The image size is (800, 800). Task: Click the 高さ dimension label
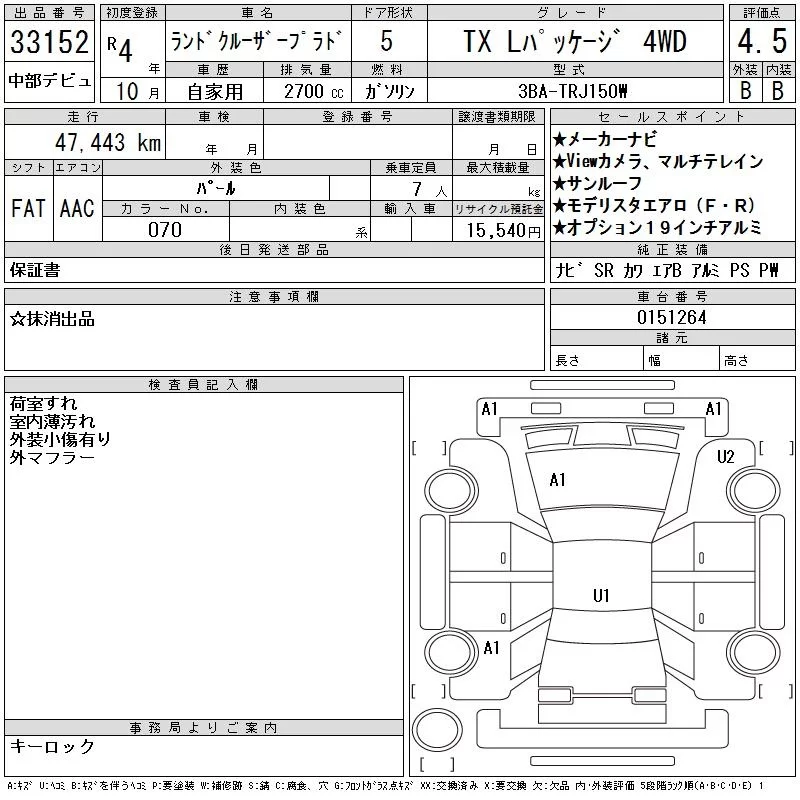tap(736, 360)
